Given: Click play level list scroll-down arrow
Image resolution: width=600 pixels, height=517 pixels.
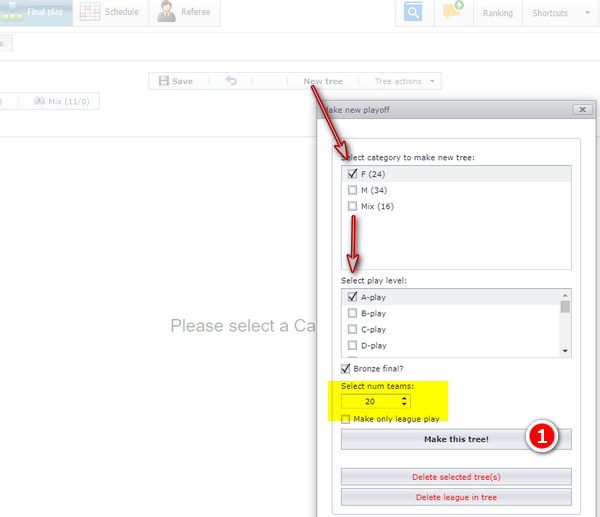Looking at the screenshot, I should pos(565,351).
